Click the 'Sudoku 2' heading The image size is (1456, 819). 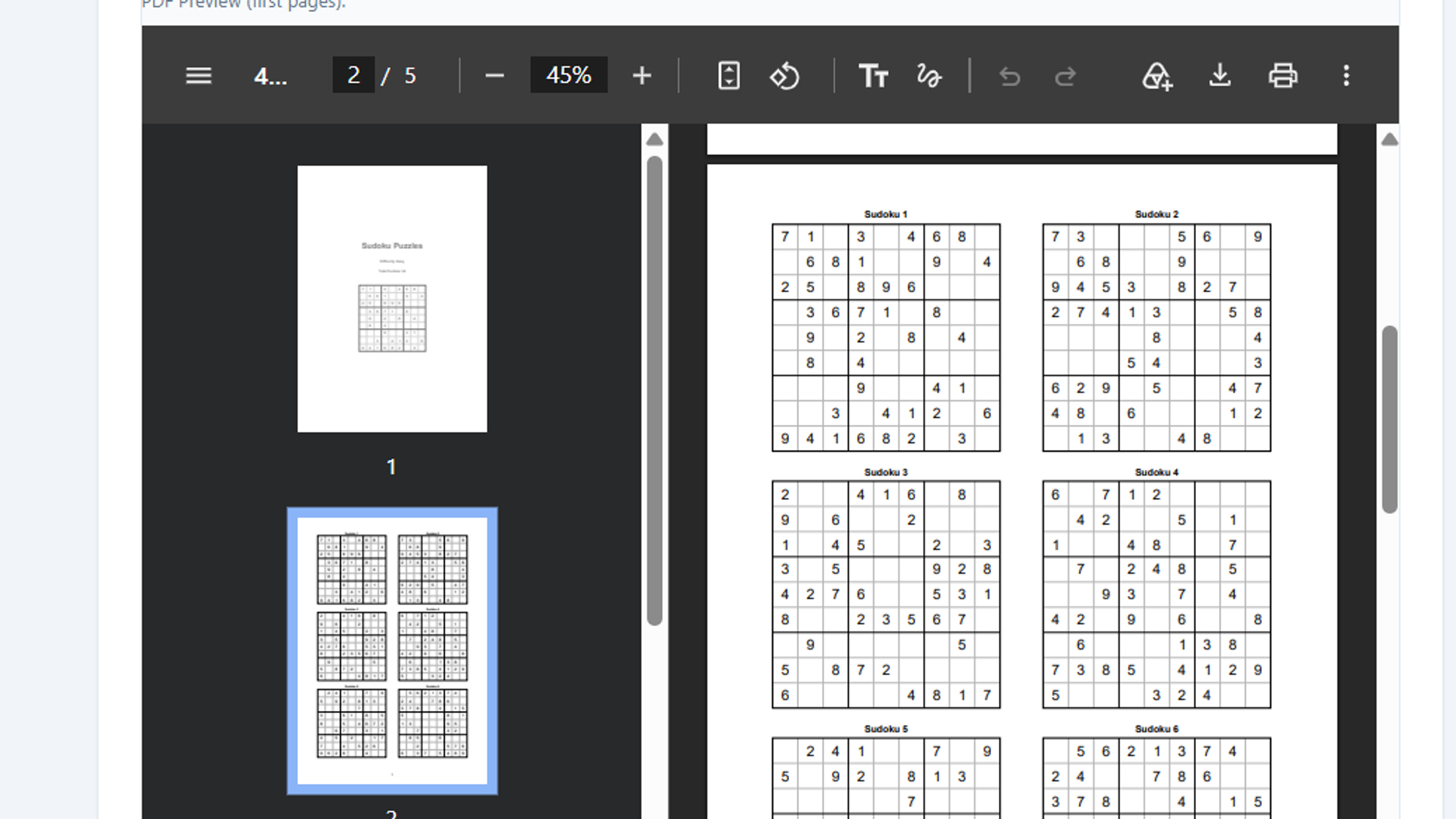point(1157,214)
